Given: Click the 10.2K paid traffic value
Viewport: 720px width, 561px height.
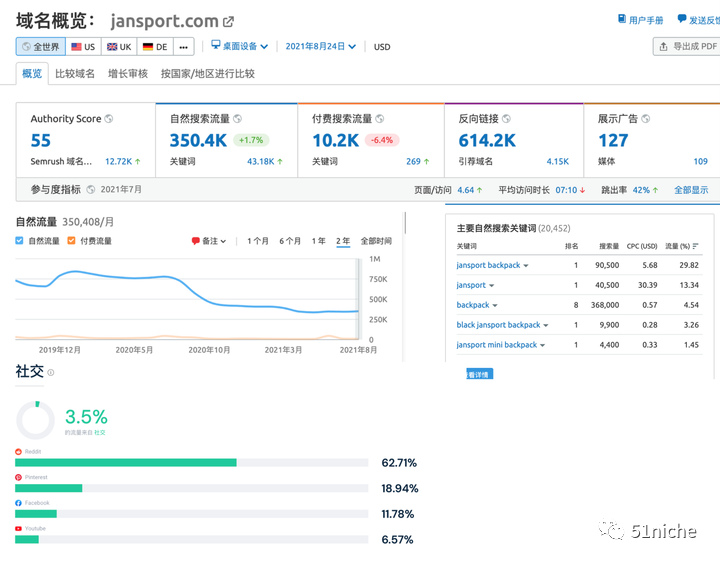Looking at the screenshot, I should 336,140.
